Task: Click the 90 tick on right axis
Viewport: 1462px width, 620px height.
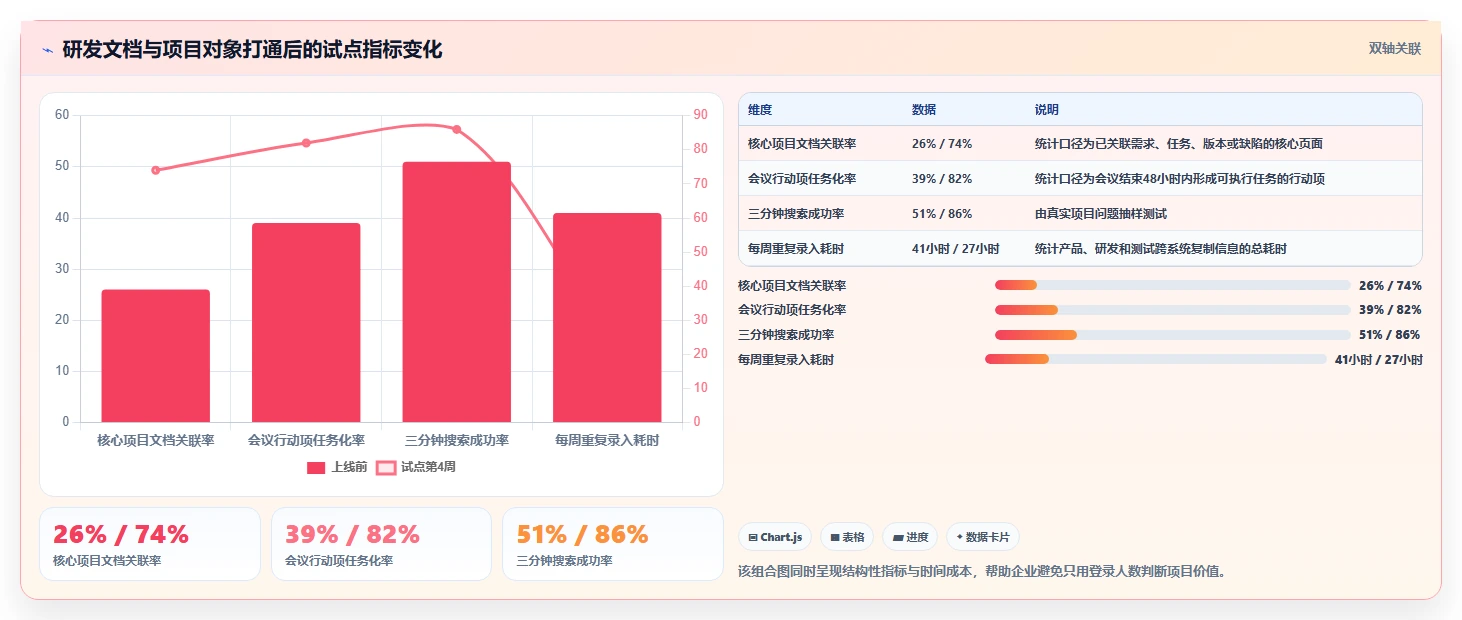Action: [x=700, y=115]
